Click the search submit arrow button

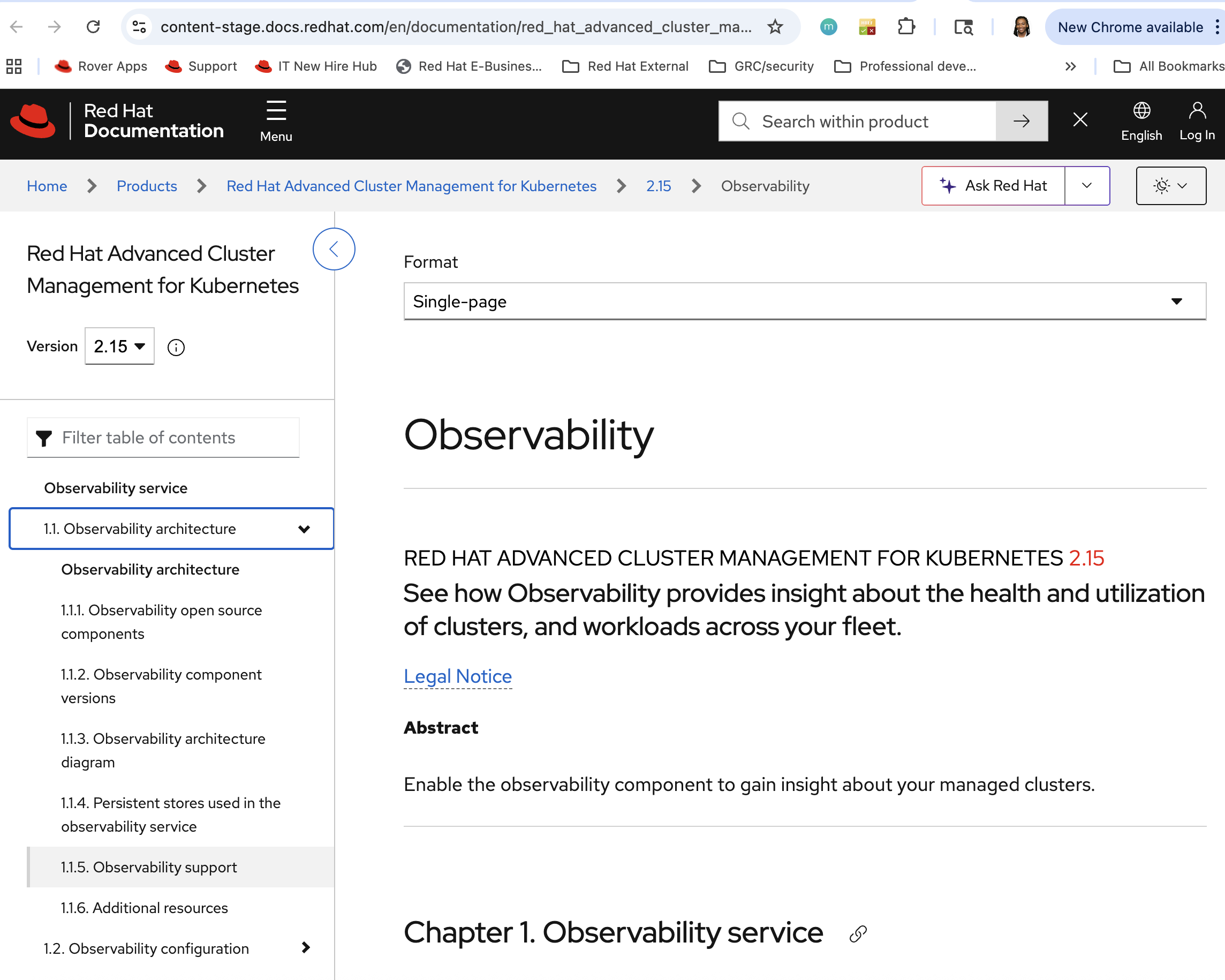(1021, 121)
